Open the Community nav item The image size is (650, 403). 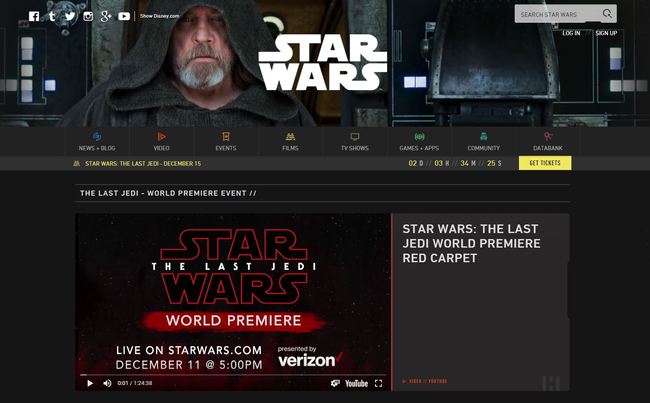coord(484,141)
